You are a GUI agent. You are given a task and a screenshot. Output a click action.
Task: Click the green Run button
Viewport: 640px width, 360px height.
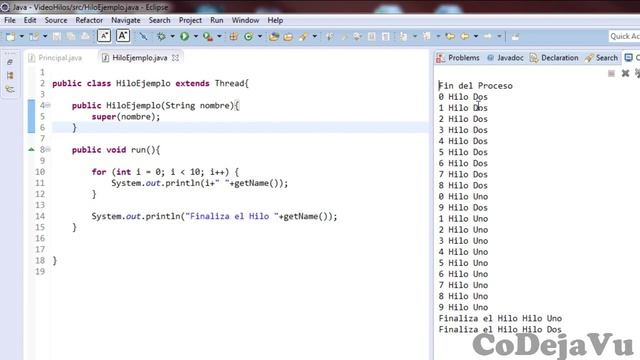(184, 37)
